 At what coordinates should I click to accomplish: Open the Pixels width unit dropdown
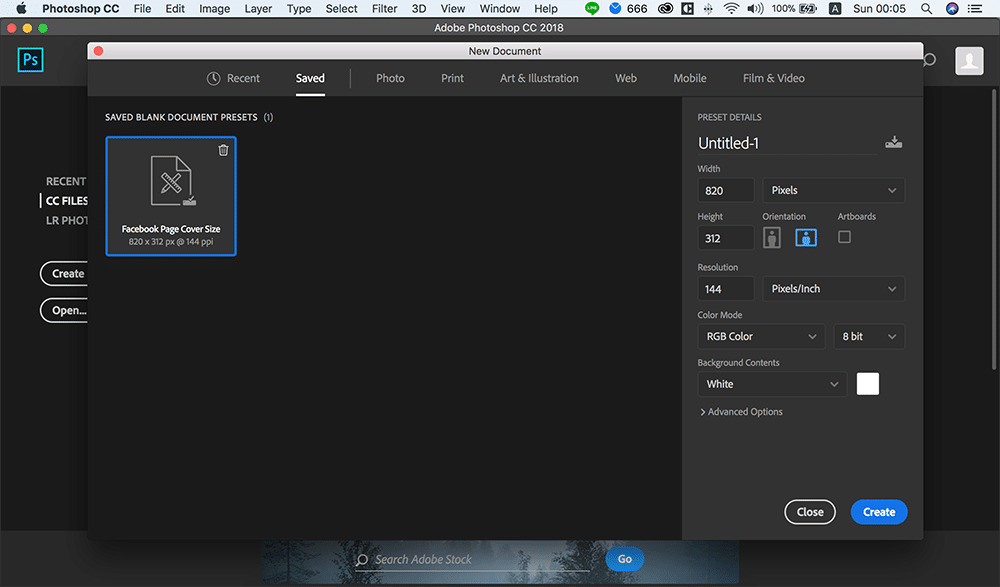833,190
